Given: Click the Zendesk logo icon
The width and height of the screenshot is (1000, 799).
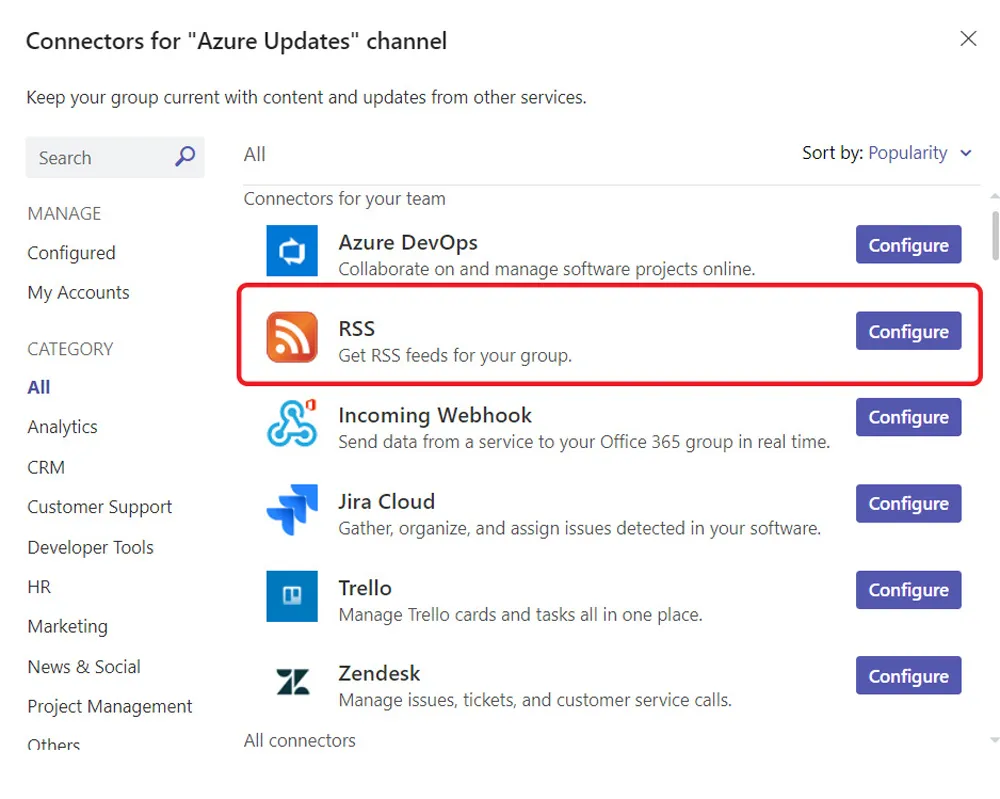Looking at the screenshot, I should [293, 682].
